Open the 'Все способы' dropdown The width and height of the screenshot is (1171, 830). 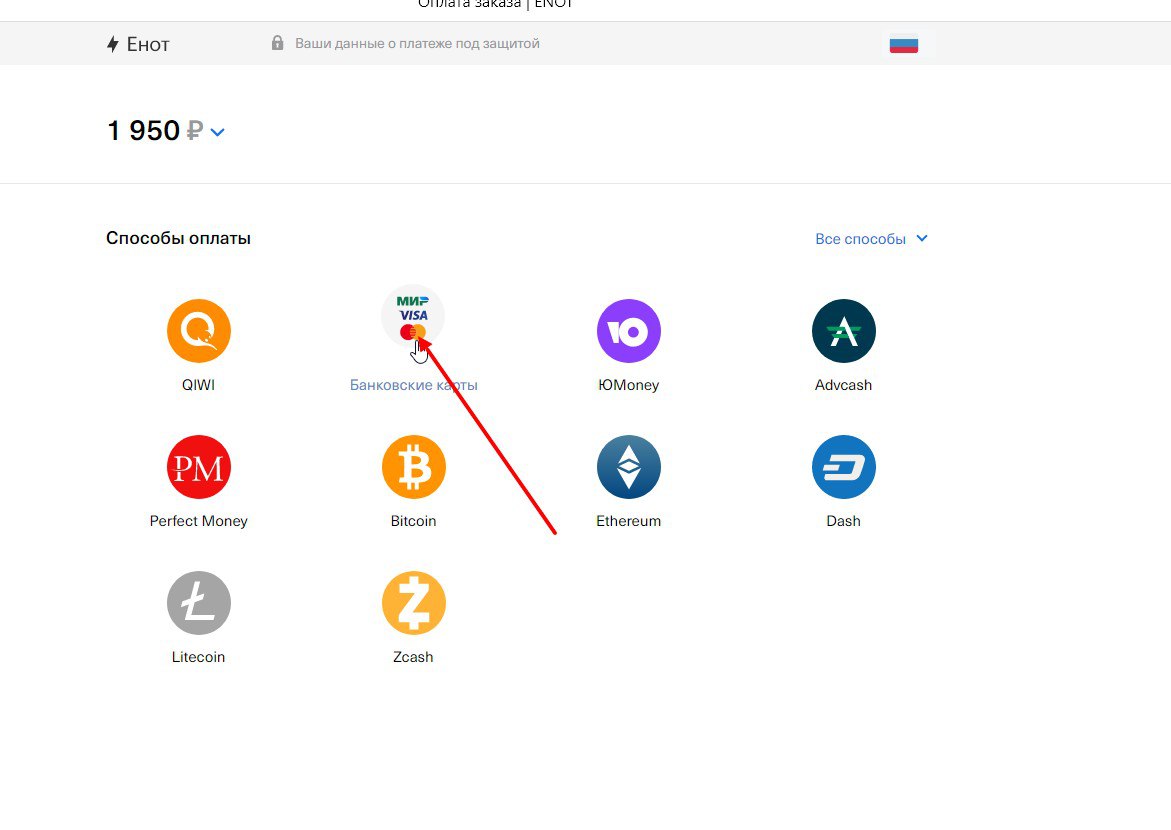pyautogui.click(x=871, y=239)
